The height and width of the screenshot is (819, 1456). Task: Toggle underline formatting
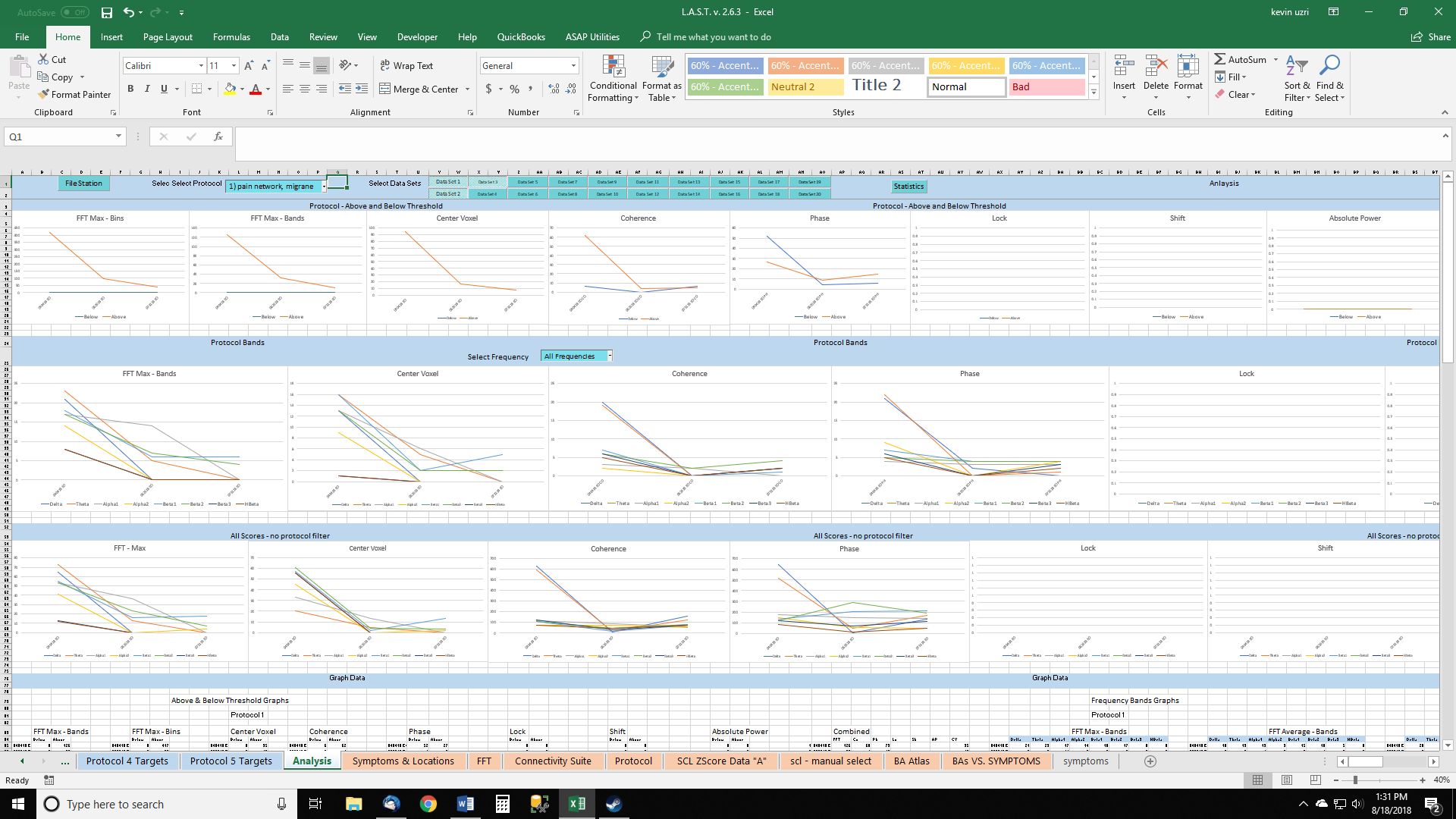pyautogui.click(x=164, y=89)
